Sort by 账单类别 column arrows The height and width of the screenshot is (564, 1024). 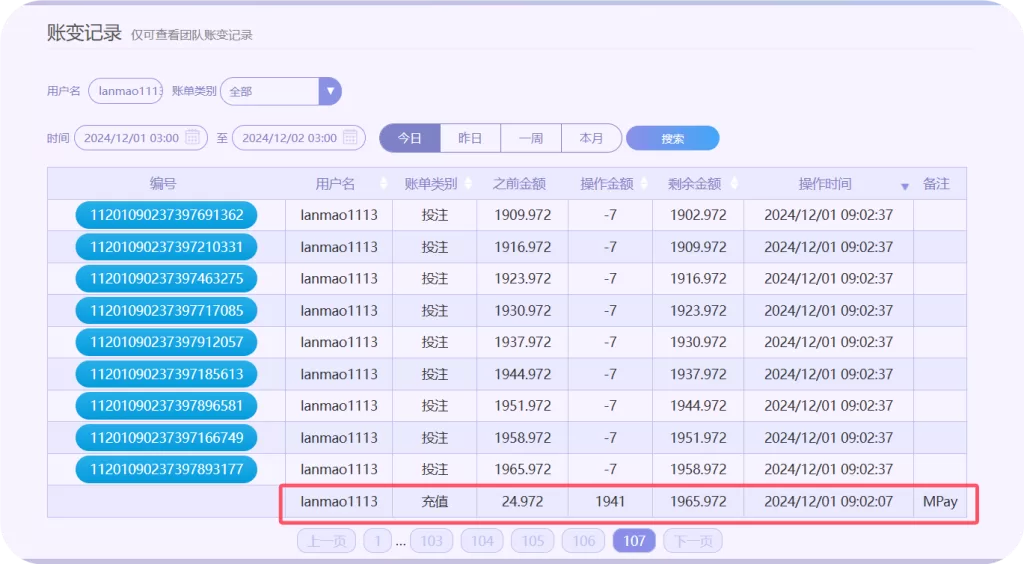[468, 184]
